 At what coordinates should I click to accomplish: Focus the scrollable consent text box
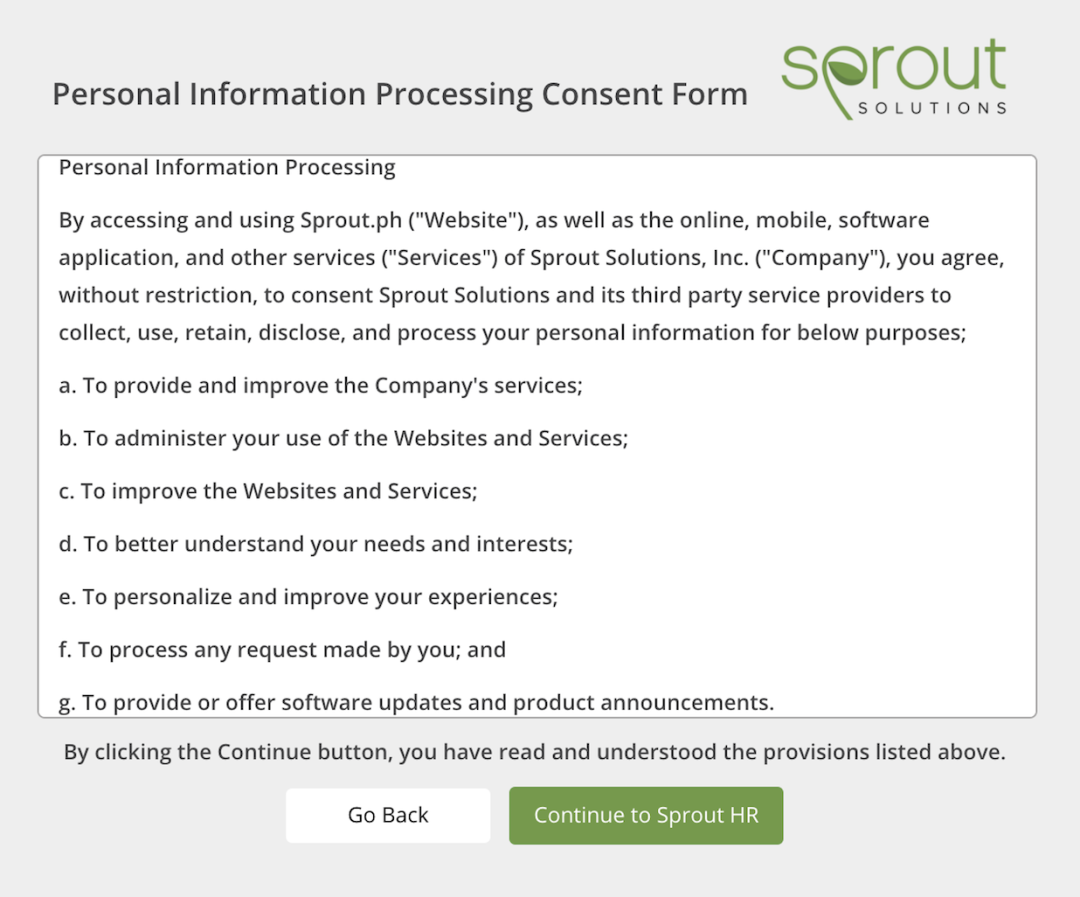[537, 436]
